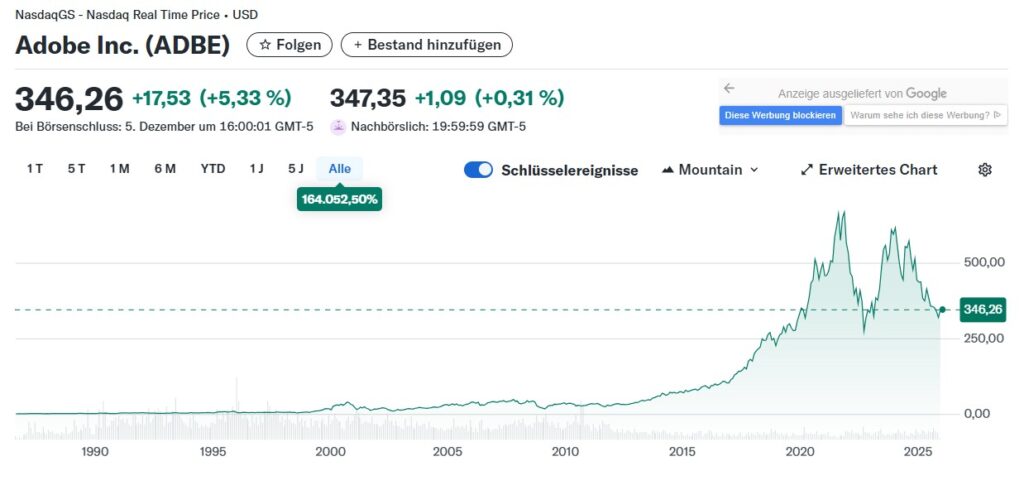Click the 250,00 y-axis label

984,338
